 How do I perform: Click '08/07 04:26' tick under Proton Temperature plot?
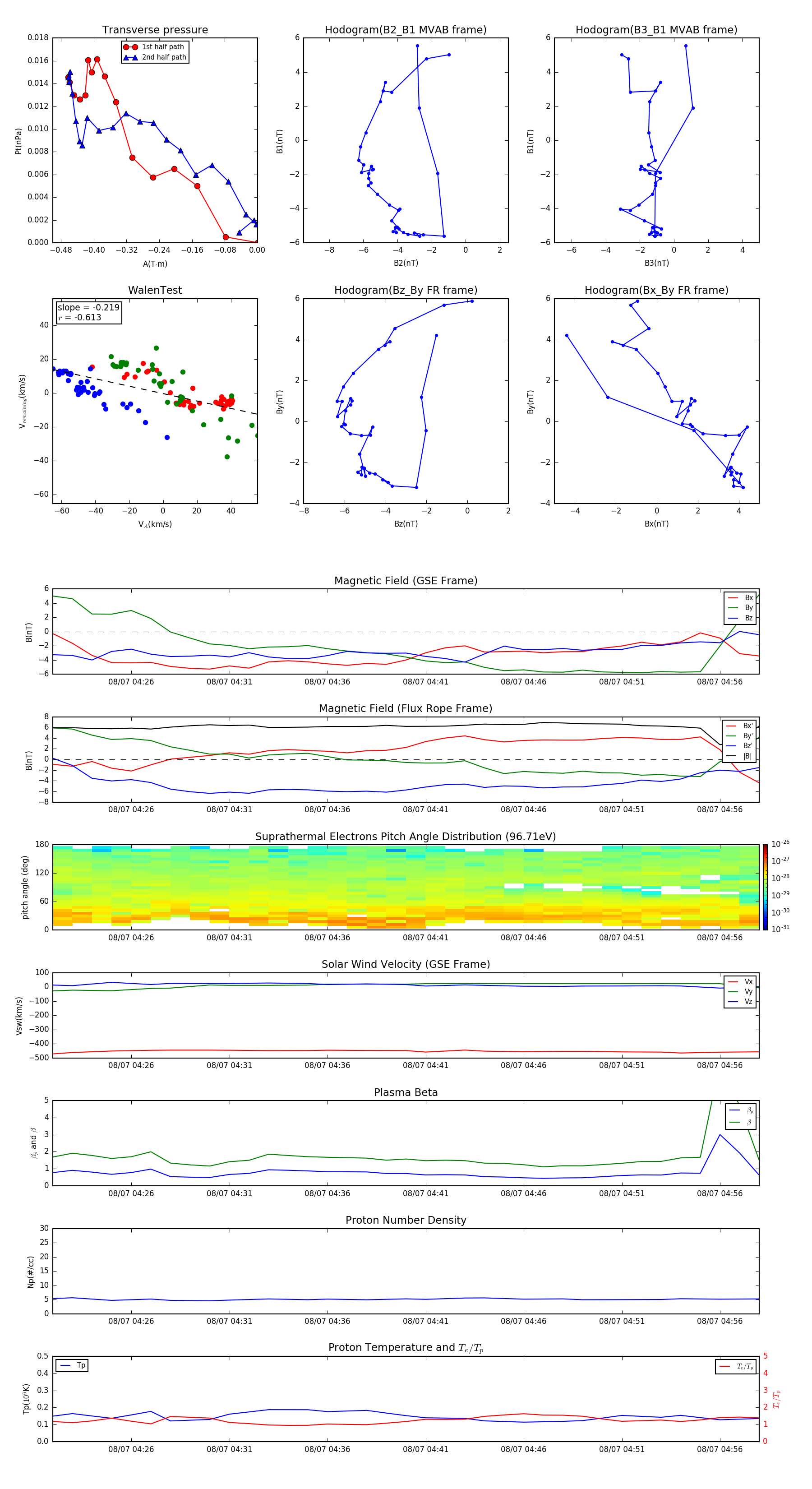point(131,1449)
